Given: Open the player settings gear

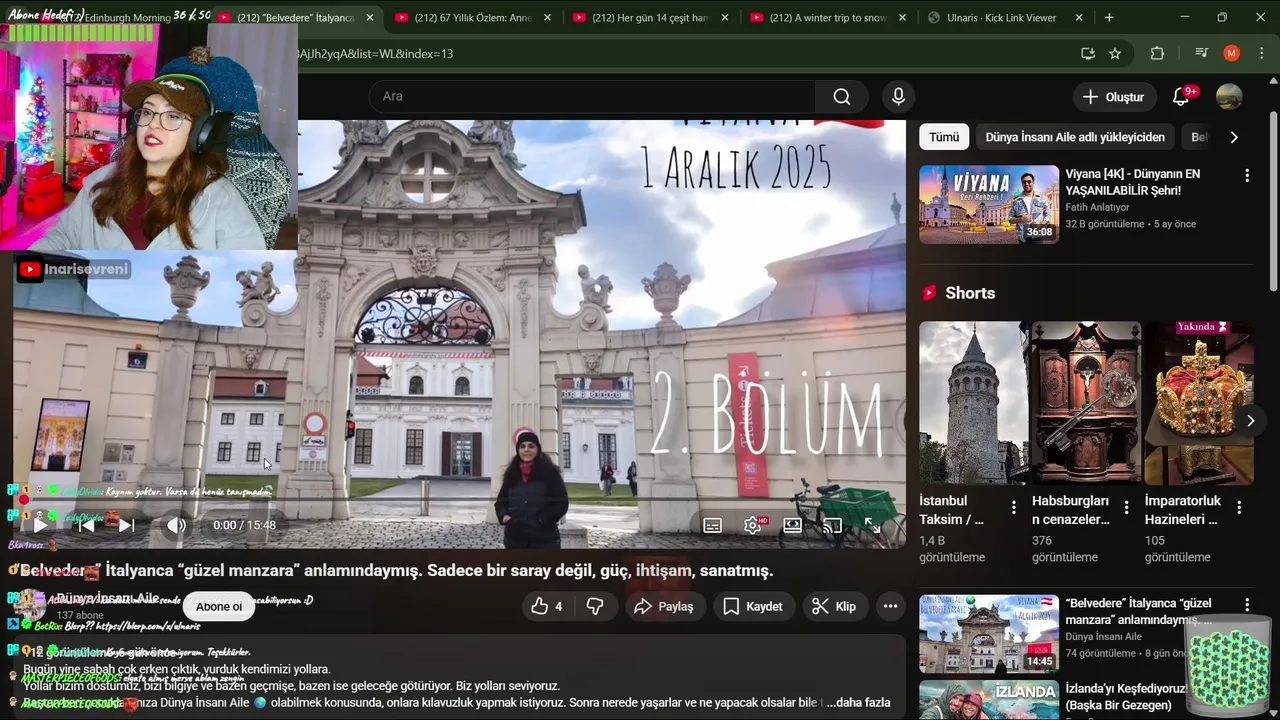Looking at the screenshot, I should pyautogui.click(x=752, y=525).
